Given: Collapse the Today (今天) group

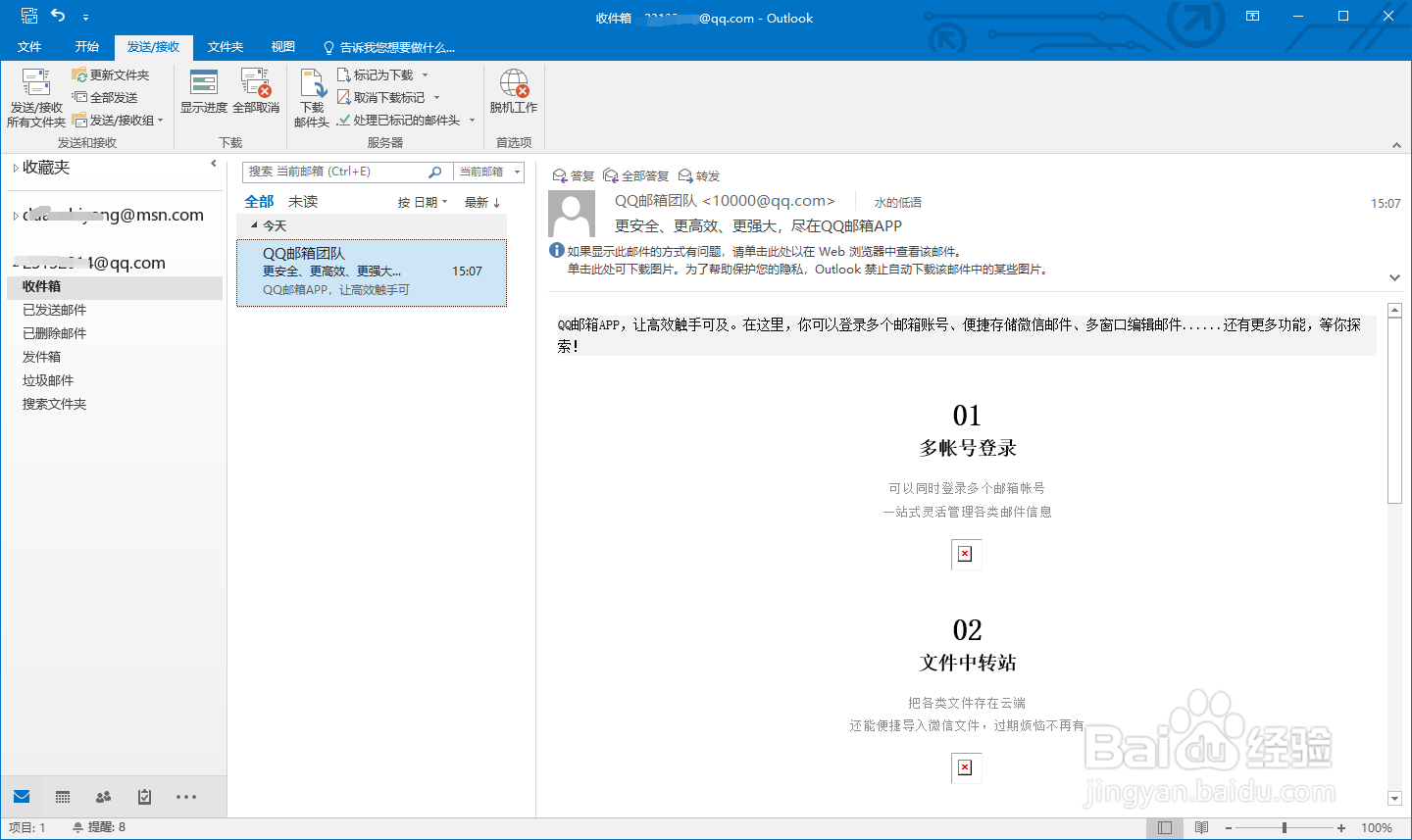Looking at the screenshot, I should click(x=254, y=225).
